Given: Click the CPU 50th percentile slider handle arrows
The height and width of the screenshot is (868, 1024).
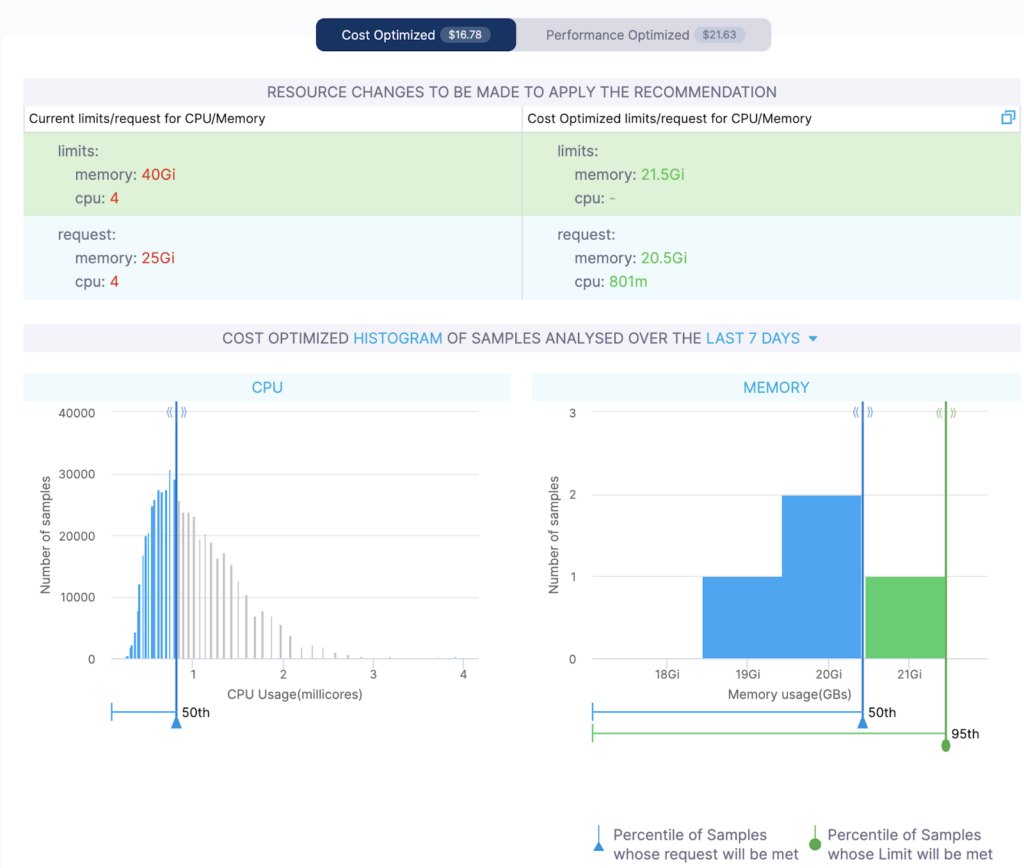Looking at the screenshot, I should click(176, 412).
